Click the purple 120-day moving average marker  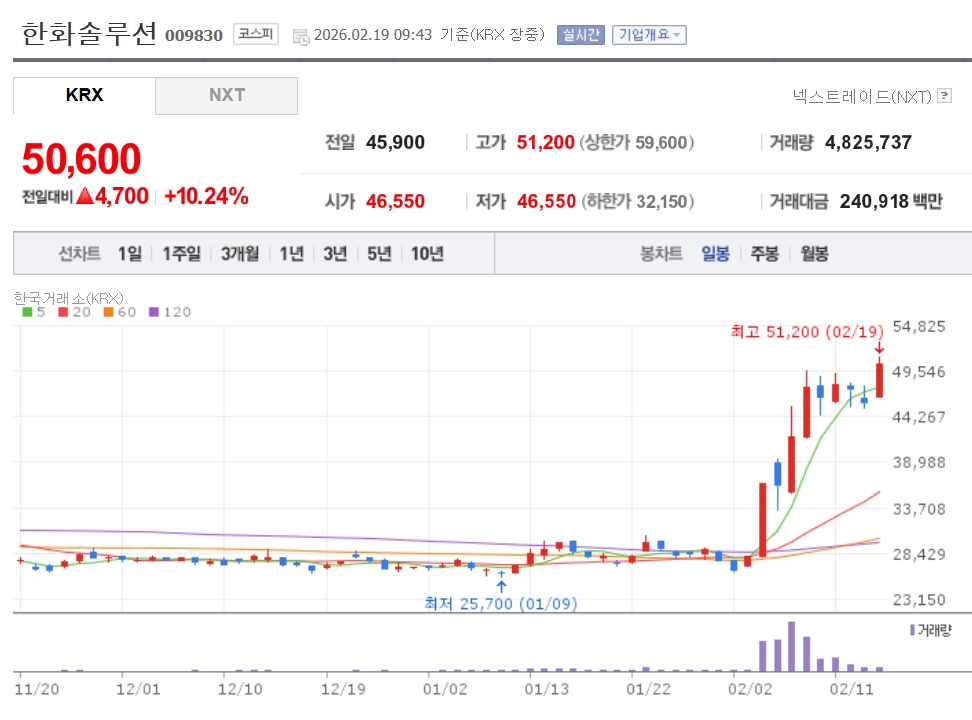pyautogui.click(x=154, y=312)
